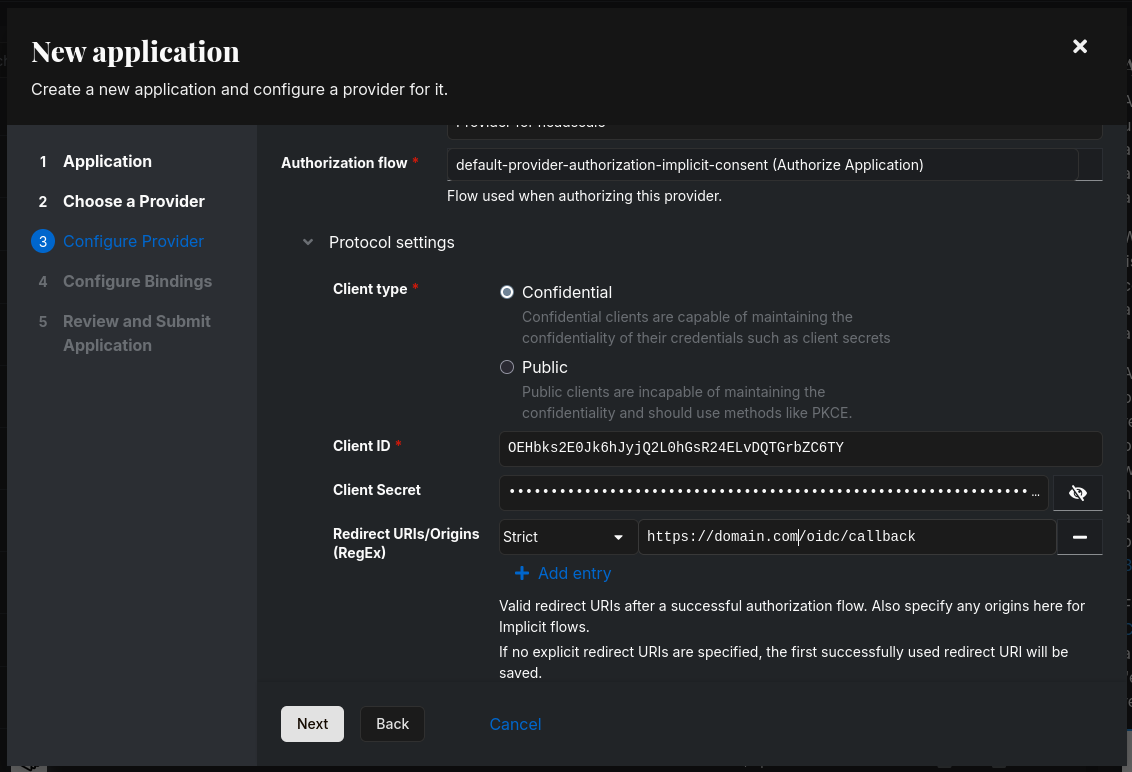Click the redirect URI text field
The image size is (1132, 772).
pyautogui.click(x=846, y=537)
